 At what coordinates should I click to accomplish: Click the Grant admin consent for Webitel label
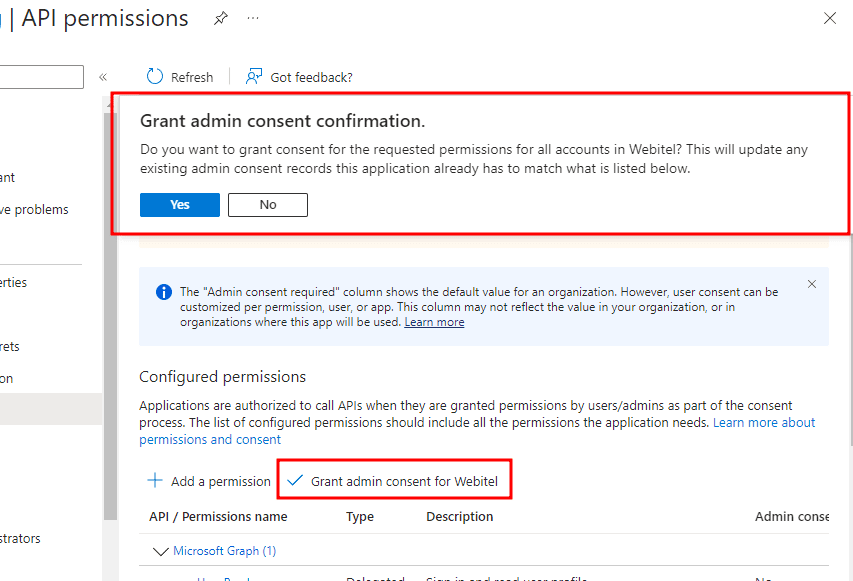coord(404,481)
